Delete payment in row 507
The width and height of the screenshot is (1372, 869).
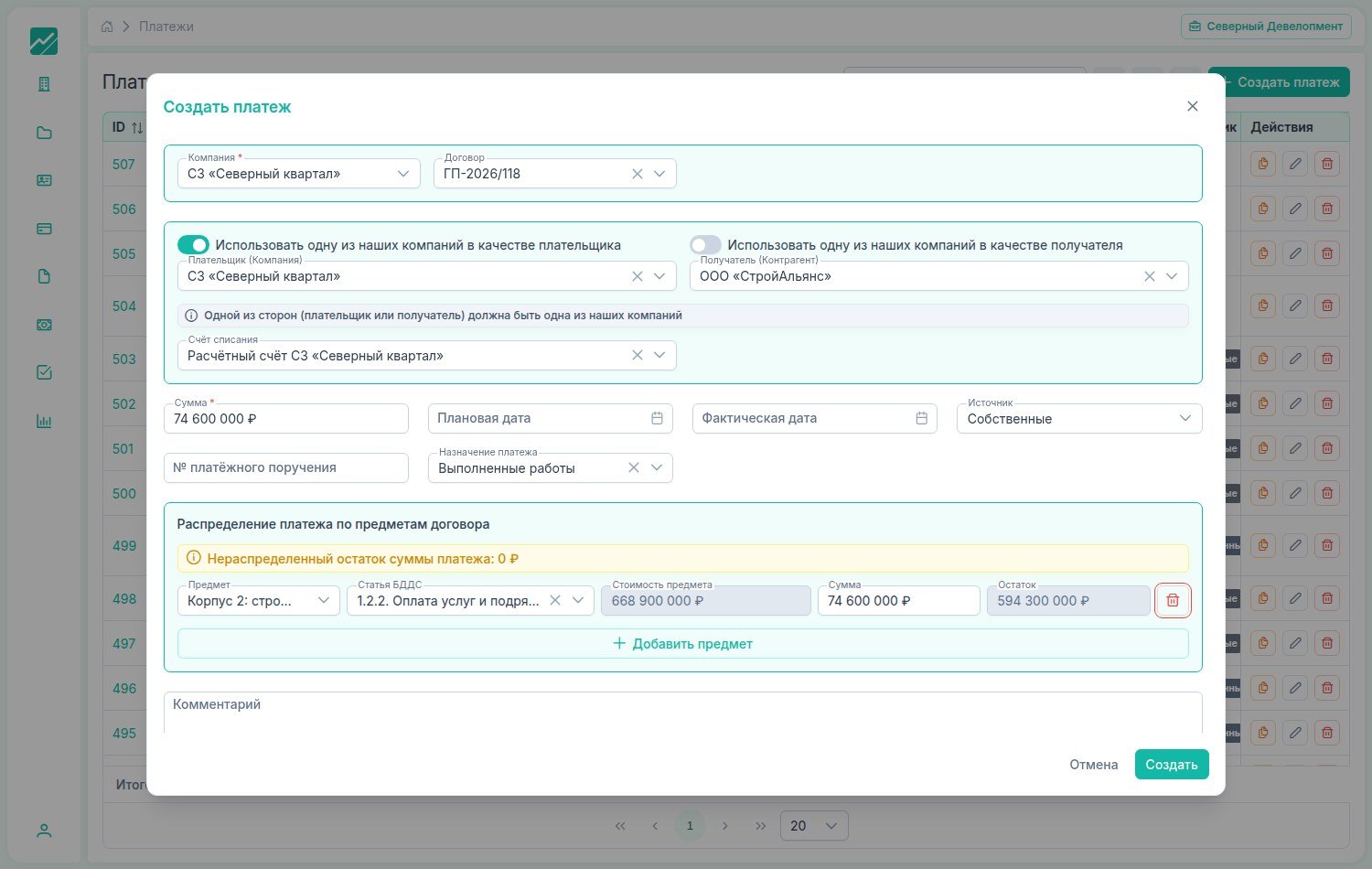click(x=1327, y=164)
